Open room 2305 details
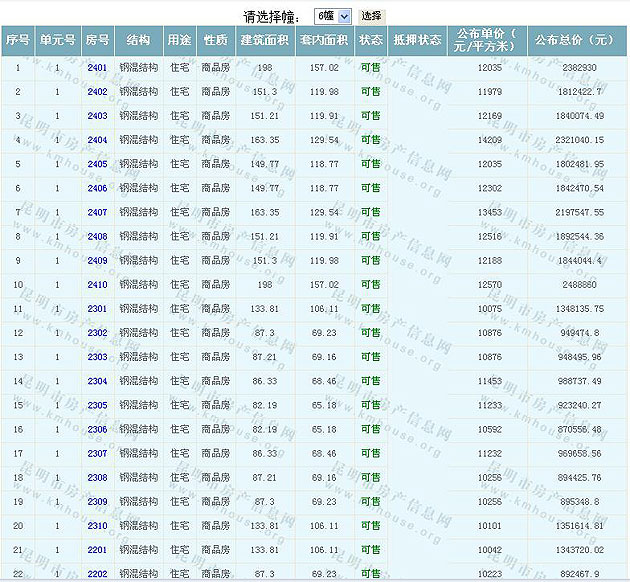Image resolution: width=630 pixels, height=582 pixels. [x=97, y=405]
